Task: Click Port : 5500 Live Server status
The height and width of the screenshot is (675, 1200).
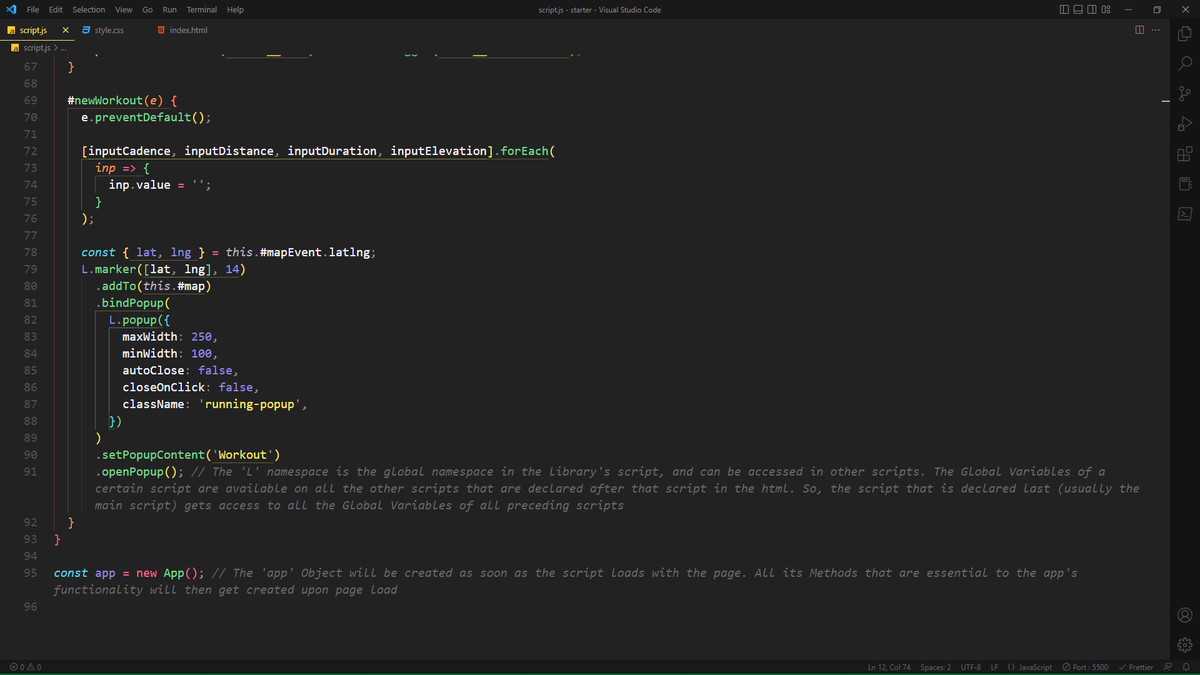Action: coord(1085,667)
